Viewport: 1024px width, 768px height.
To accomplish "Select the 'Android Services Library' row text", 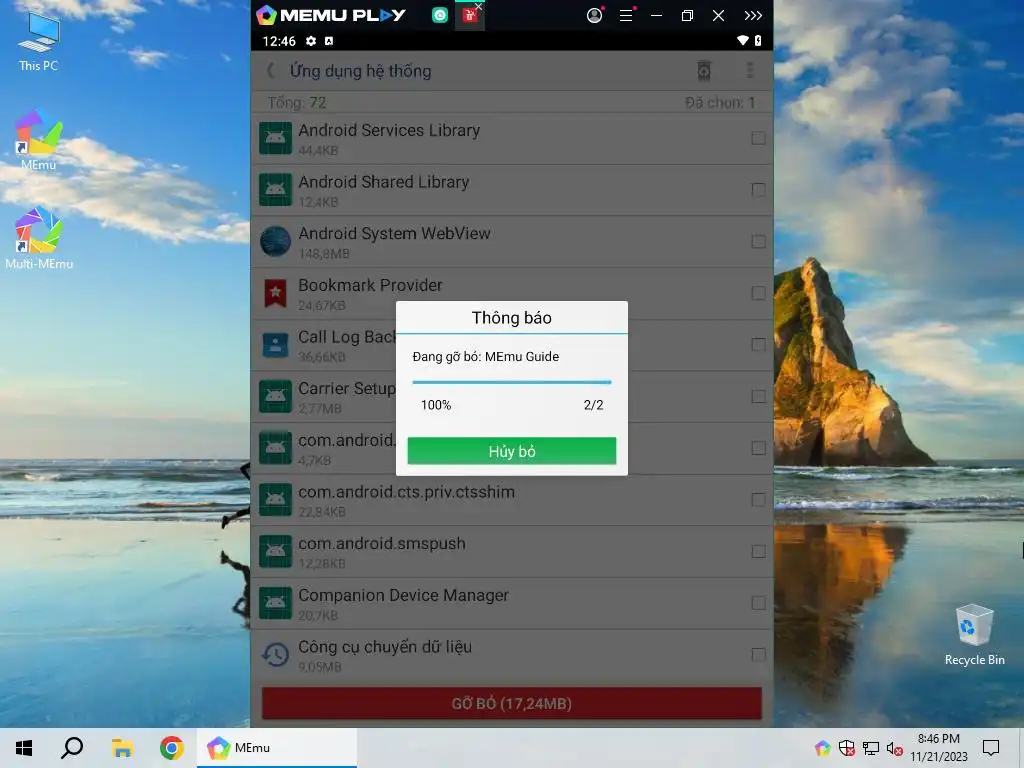I will (x=389, y=130).
